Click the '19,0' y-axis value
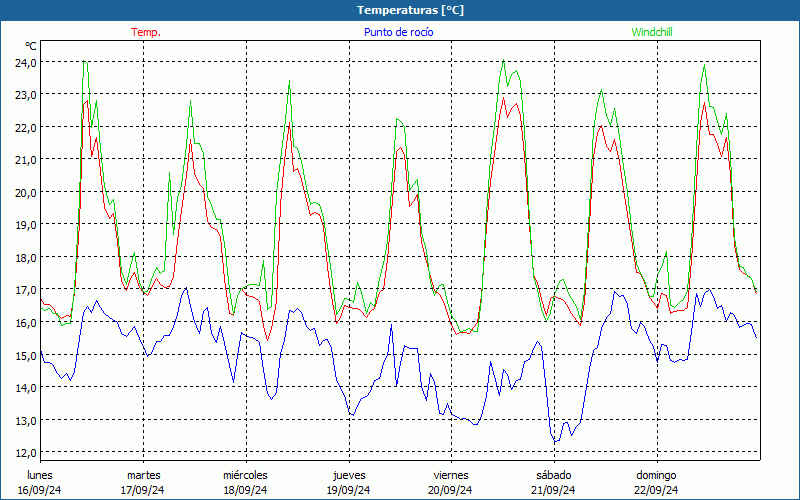This screenshot has height=500, width=800. pos(26,225)
